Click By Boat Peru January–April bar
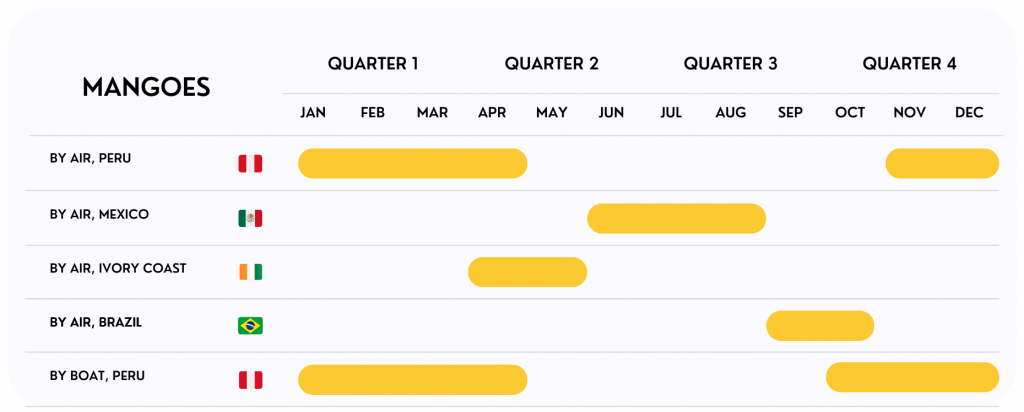The width and height of the screenshot is (1024, 412). coord(412,380)
